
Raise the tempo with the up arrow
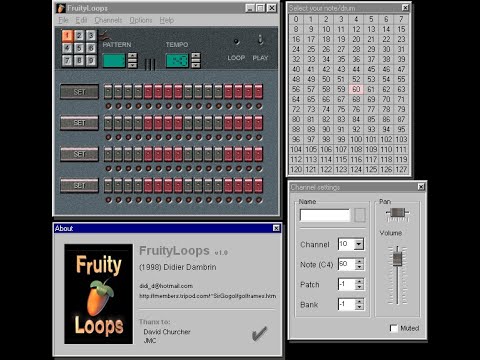196,56
